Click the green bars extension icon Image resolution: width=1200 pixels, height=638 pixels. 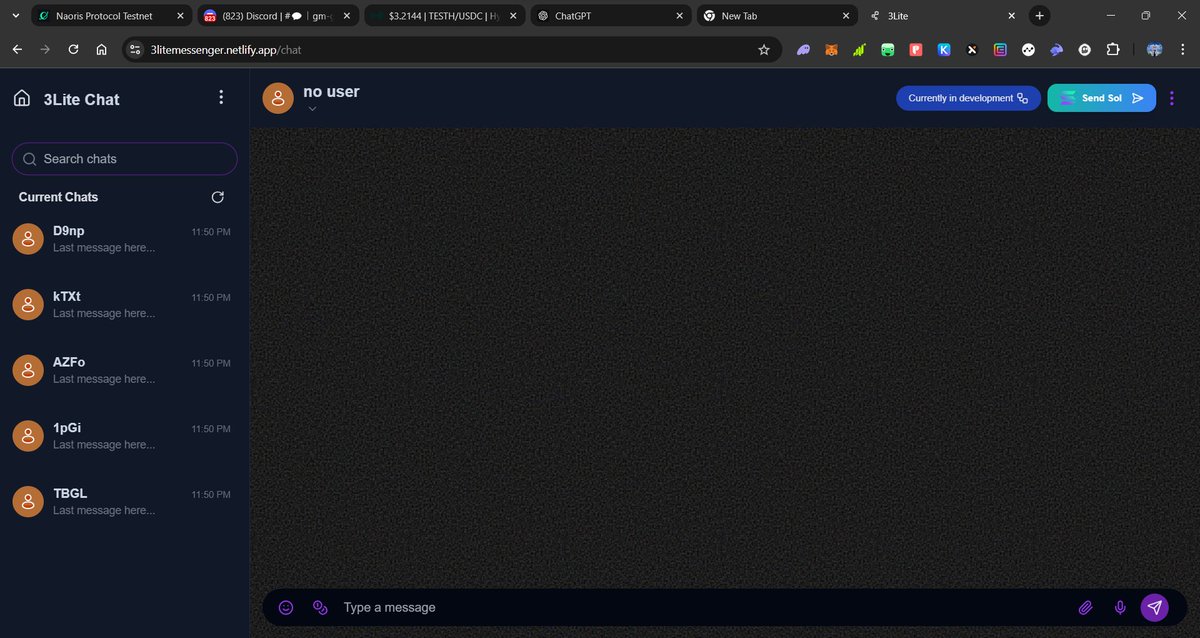(859, 50)
